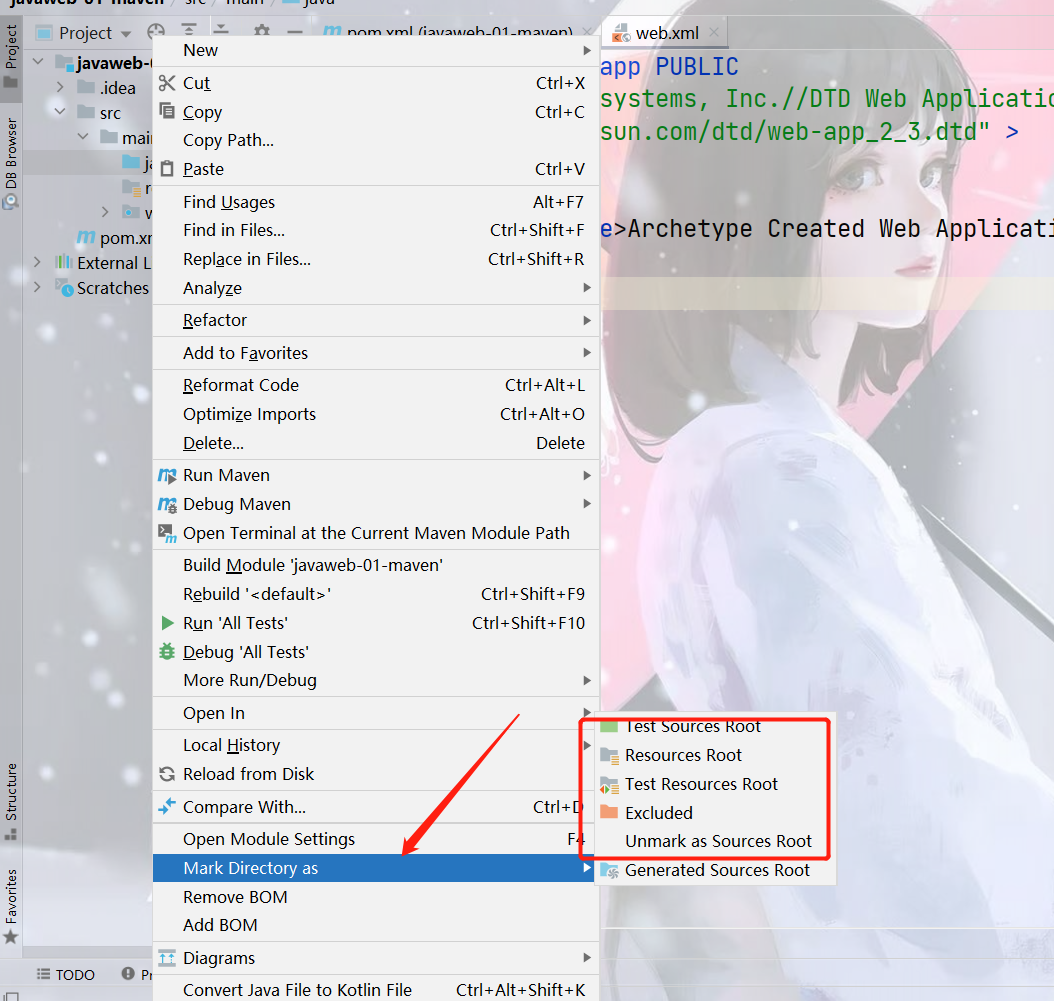Open More Run/Debug submenu
Viewport: 1054px width, 1001px height.
coord(375,680)
